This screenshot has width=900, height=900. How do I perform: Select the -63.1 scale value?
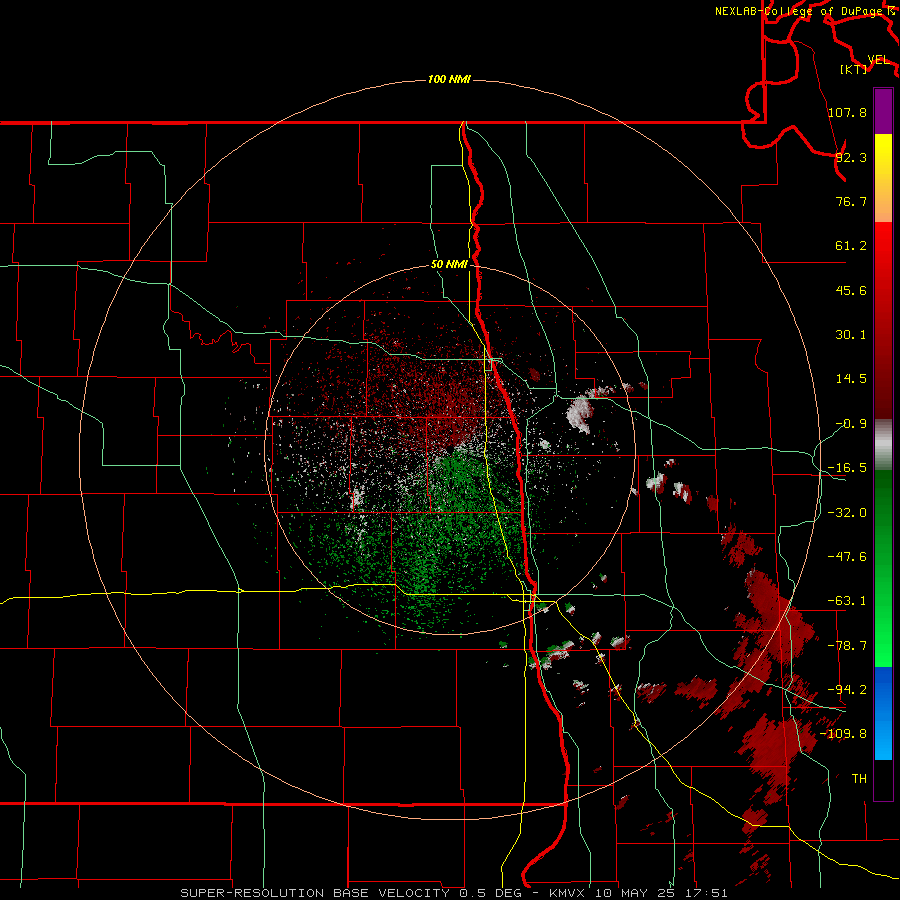coord(847,601)
